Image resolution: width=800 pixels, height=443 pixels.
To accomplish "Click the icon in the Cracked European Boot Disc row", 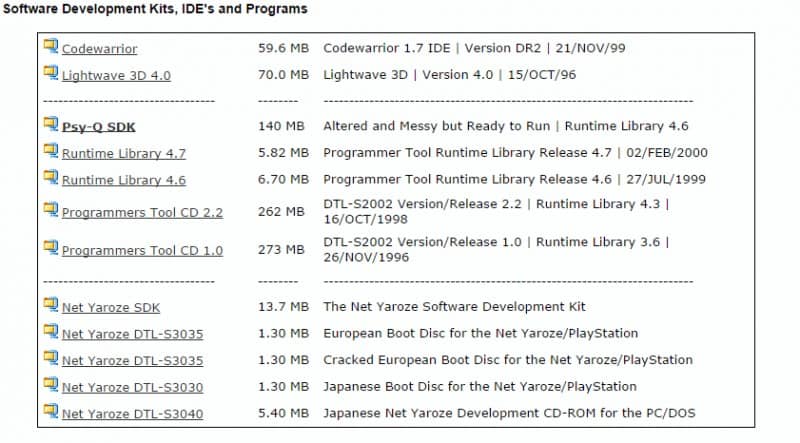I will click(x=51, y=358).
